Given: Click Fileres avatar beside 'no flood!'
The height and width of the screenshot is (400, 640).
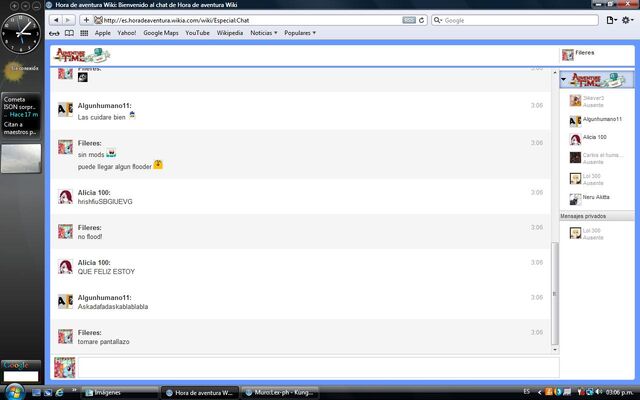Looking at the screenshot, I should 65,231.
